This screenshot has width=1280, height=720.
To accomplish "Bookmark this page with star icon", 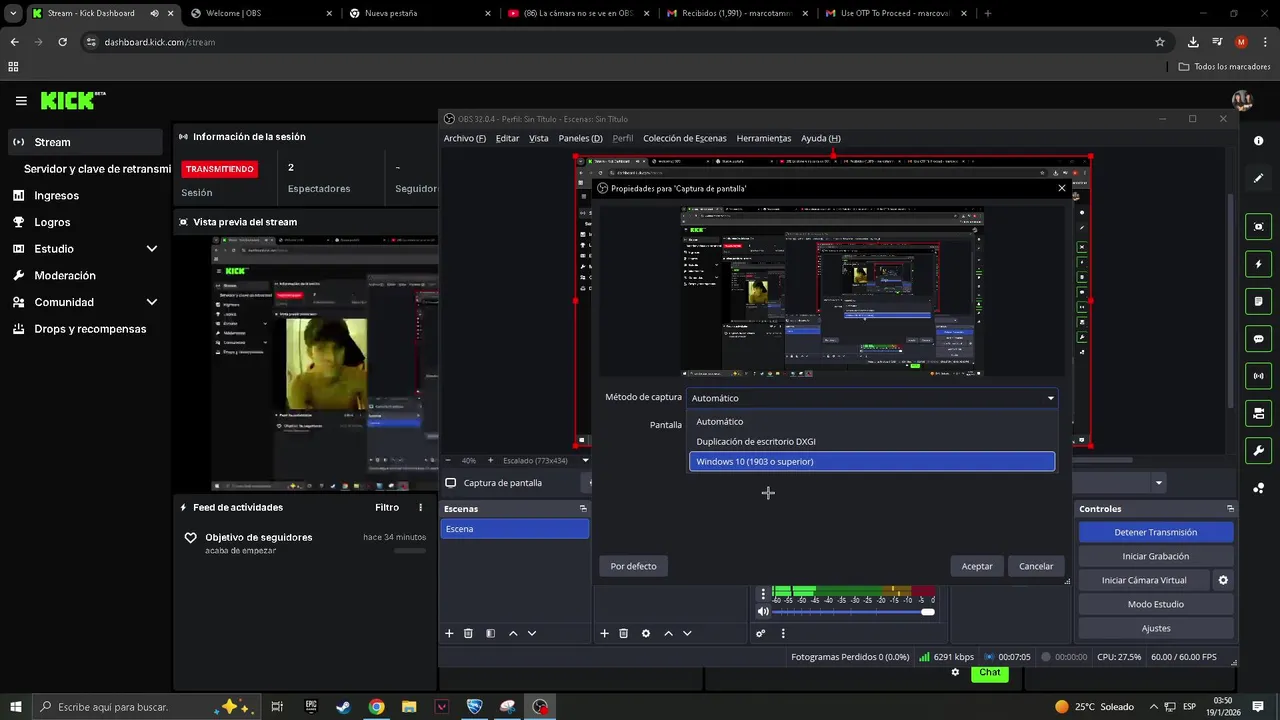I will [1160, 42].
